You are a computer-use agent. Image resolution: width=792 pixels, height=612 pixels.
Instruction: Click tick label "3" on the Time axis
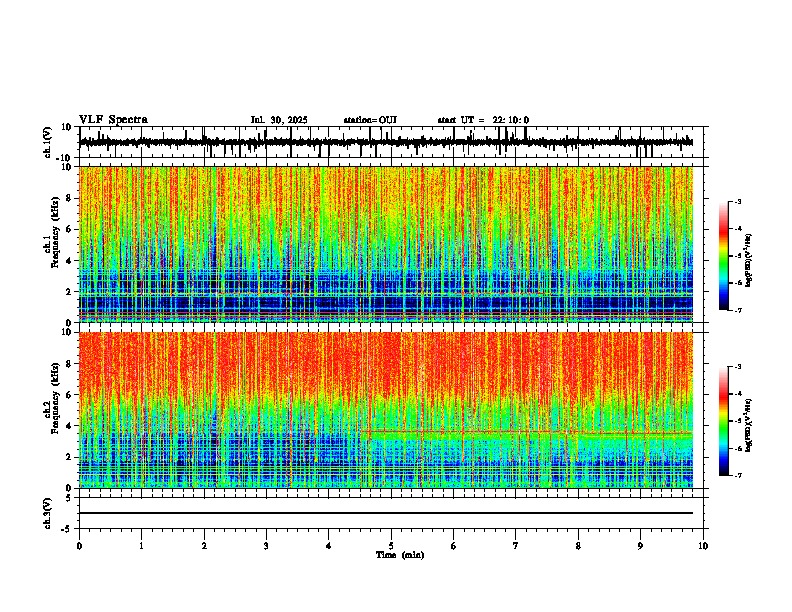(266, 546)
